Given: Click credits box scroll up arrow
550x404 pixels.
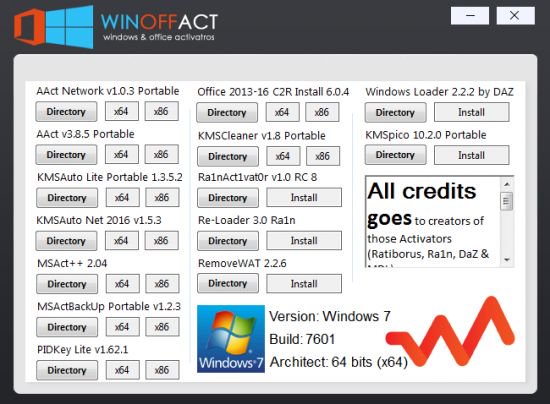Looking at the screenshot, I should (507, 184).
